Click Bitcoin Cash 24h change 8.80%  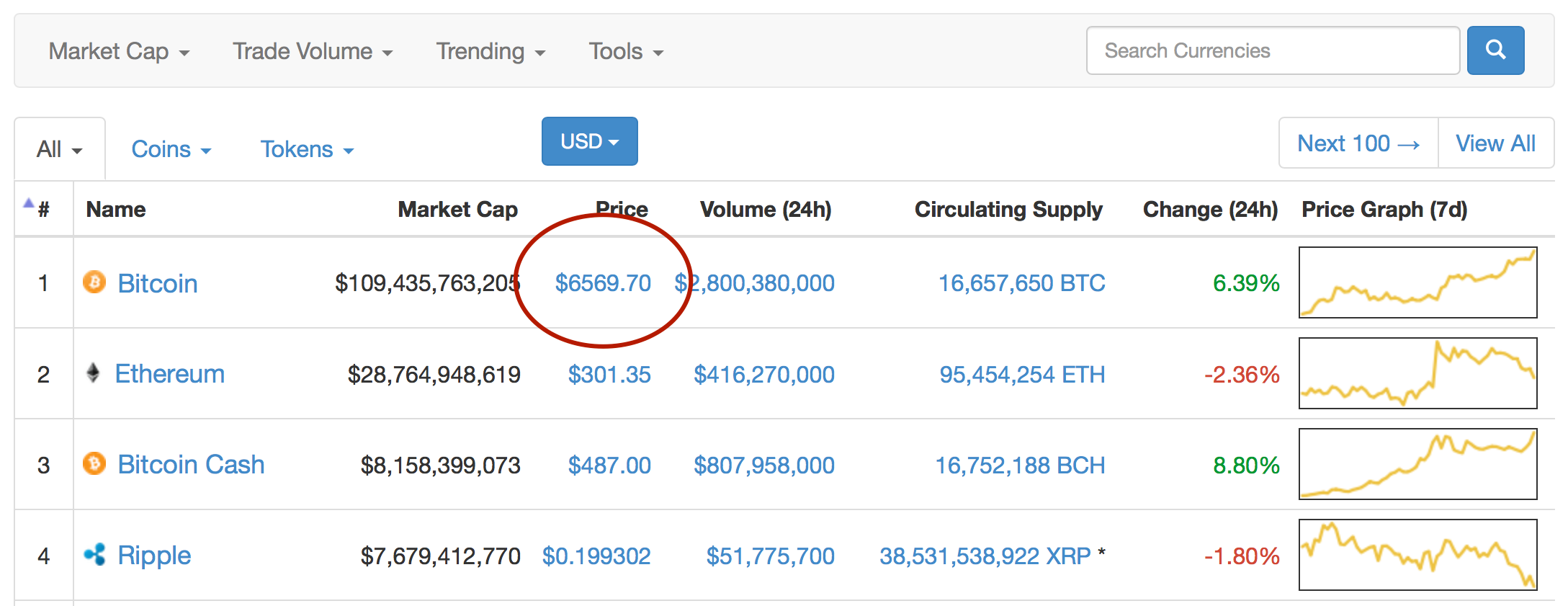(x=1246, y=465)
